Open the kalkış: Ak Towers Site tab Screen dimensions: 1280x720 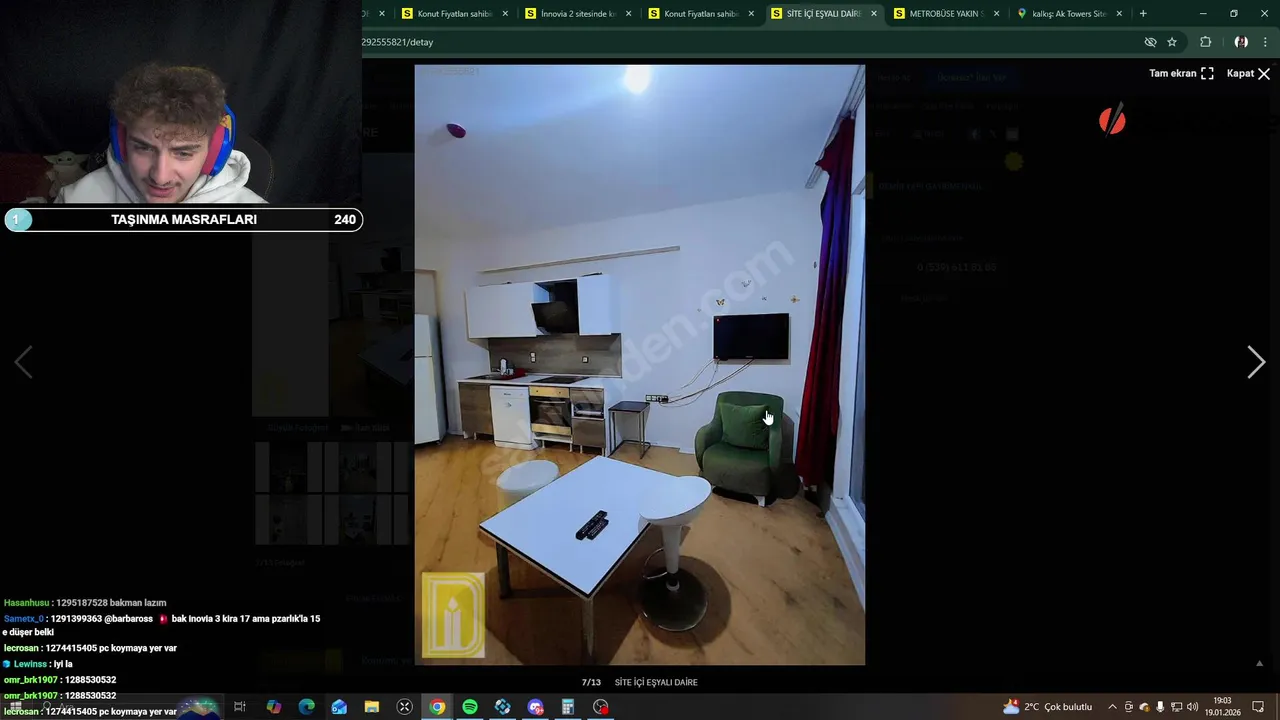pos(1069,14)
